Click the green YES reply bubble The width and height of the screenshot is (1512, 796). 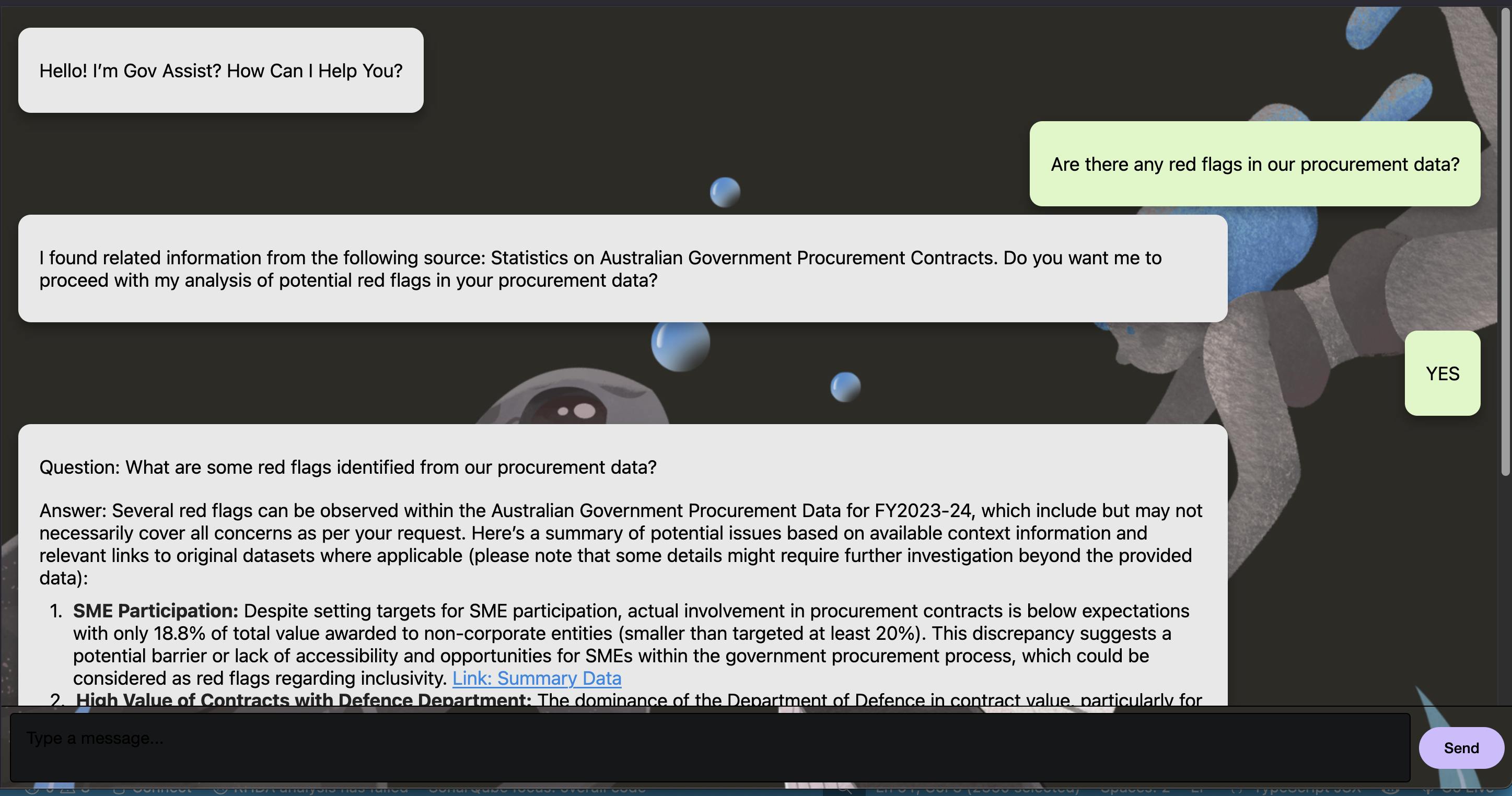(1441, 373)
